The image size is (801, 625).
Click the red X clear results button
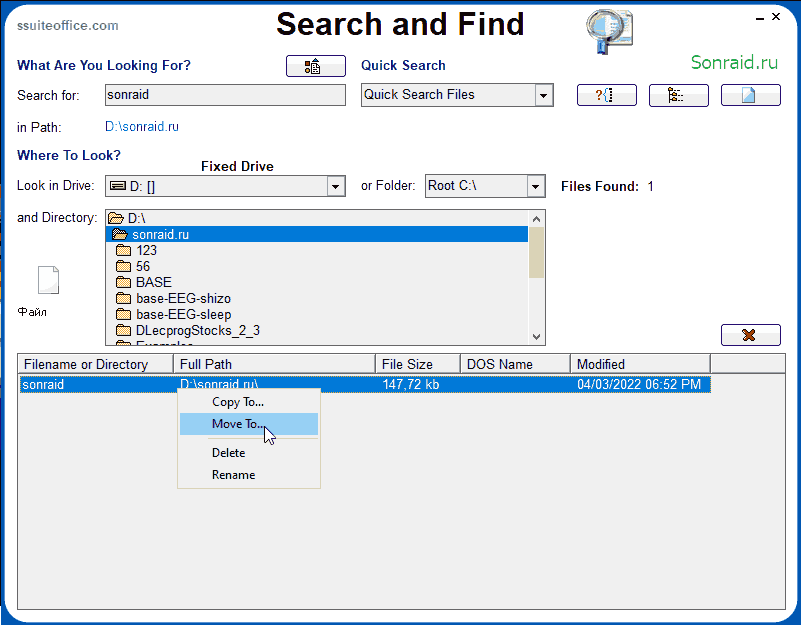[750, 335]
